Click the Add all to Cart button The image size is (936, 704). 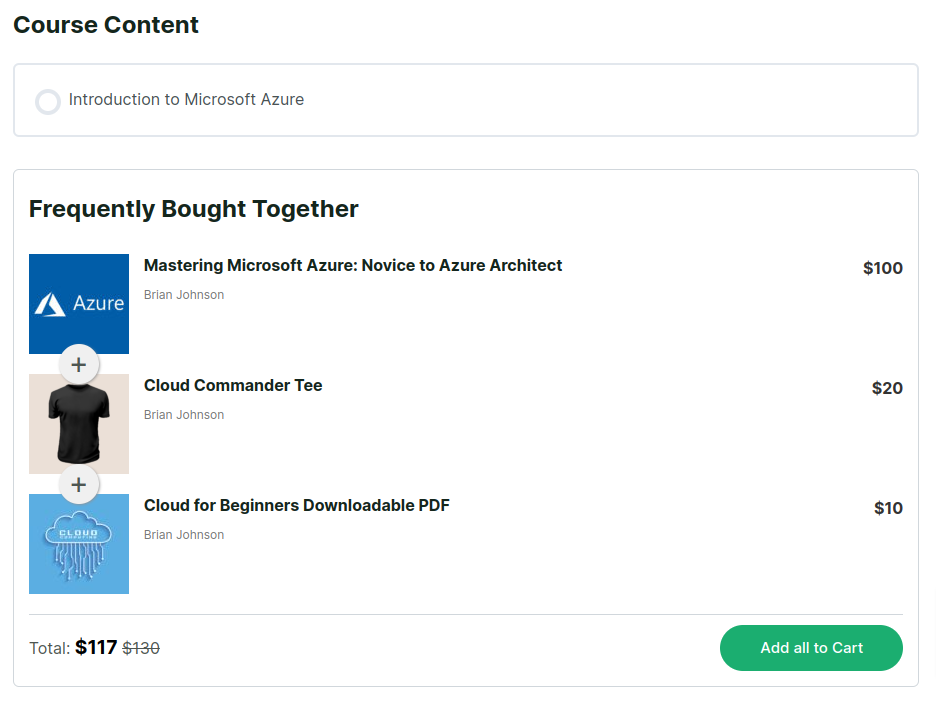tap(811, 648)
